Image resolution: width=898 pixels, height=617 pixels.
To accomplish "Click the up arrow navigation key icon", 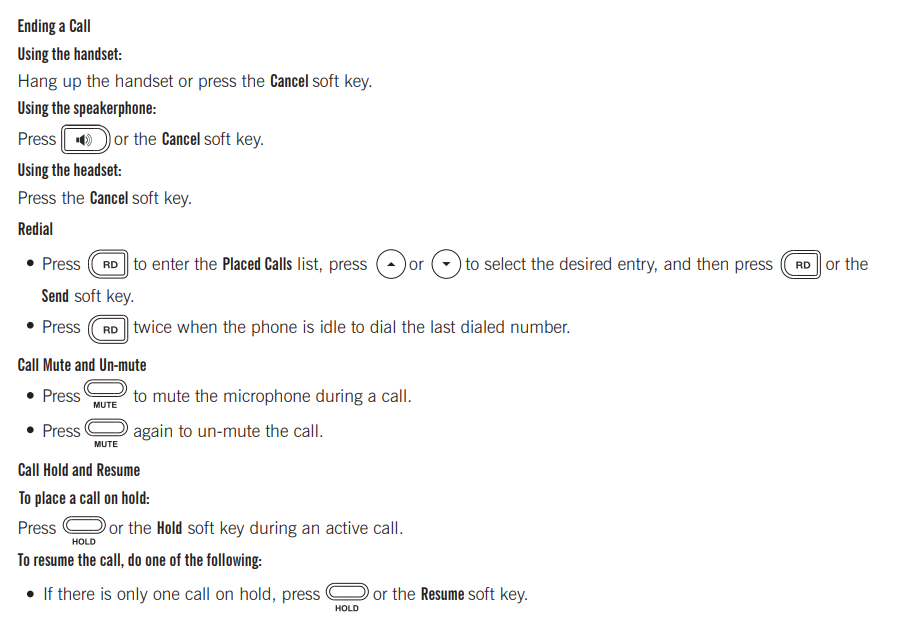I will click(391, 264).
